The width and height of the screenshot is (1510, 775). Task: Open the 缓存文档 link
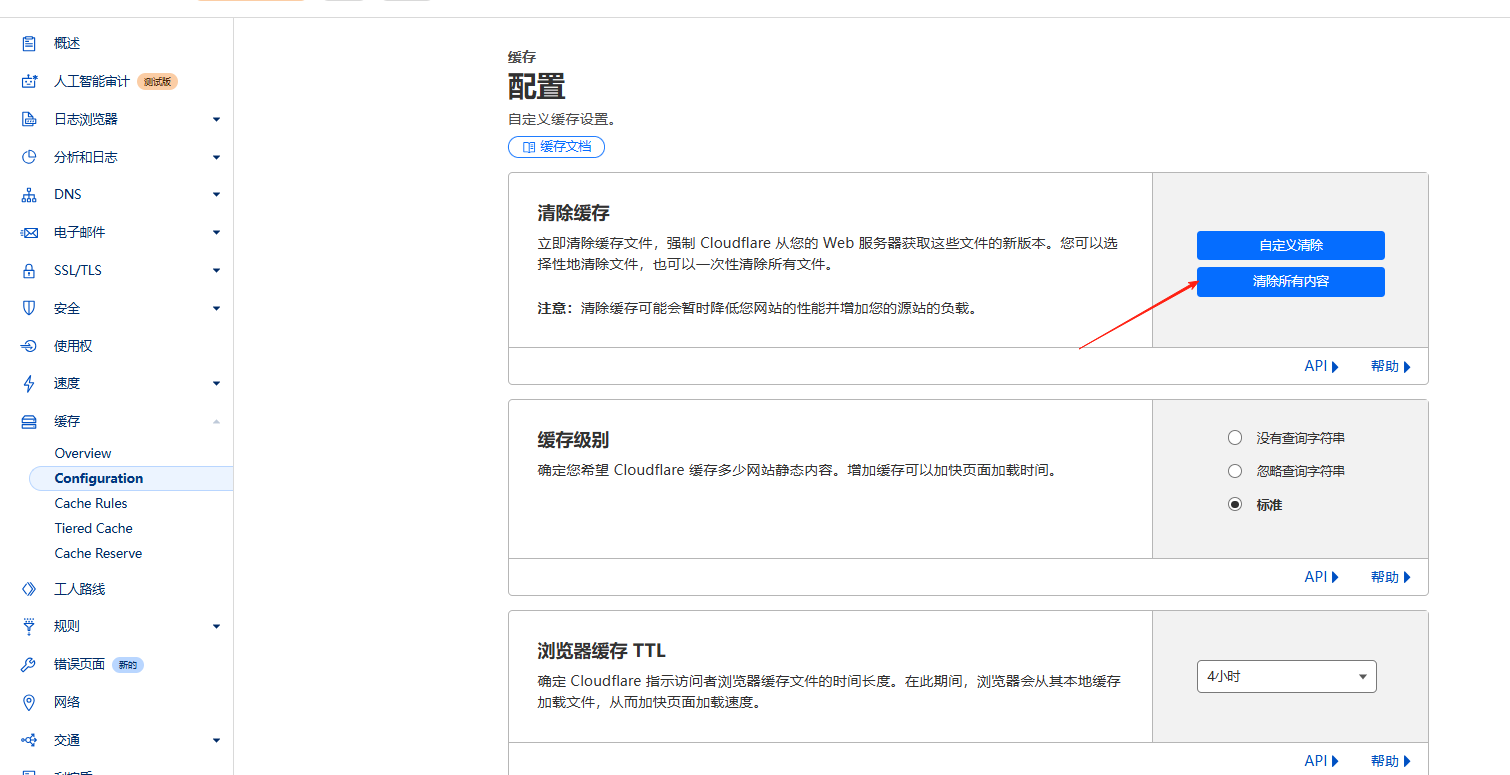tap(556, 146)
